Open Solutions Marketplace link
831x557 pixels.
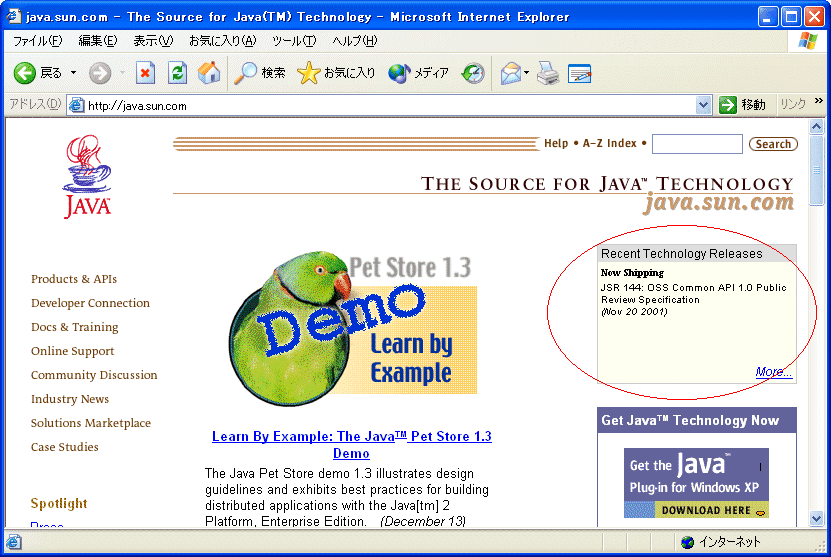[x=91, y=423]
